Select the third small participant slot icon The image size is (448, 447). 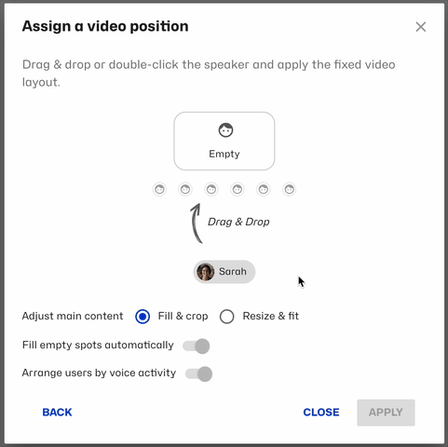pyautogui.click(x=211, y=190)
